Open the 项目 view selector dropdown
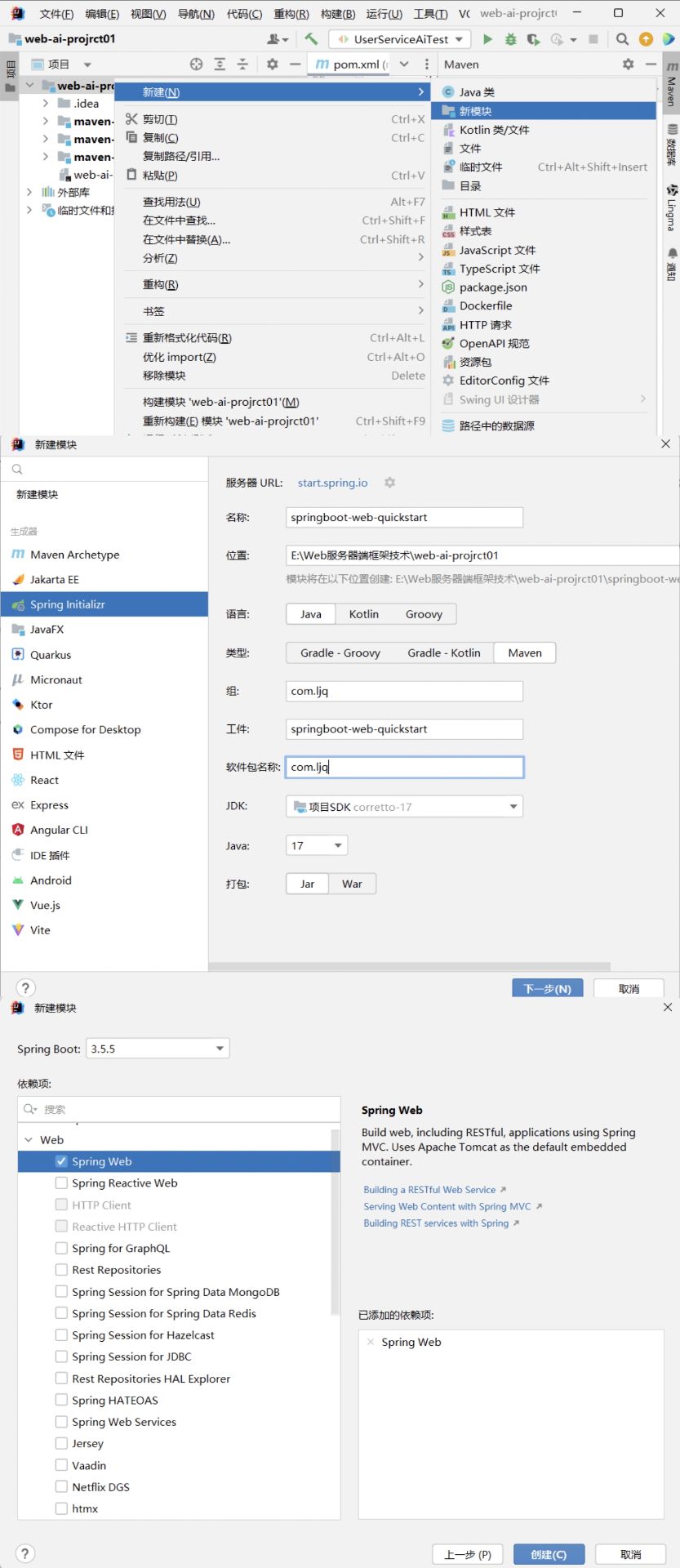The width and height of the screenshot is (680, 1568). click(87, 65)
